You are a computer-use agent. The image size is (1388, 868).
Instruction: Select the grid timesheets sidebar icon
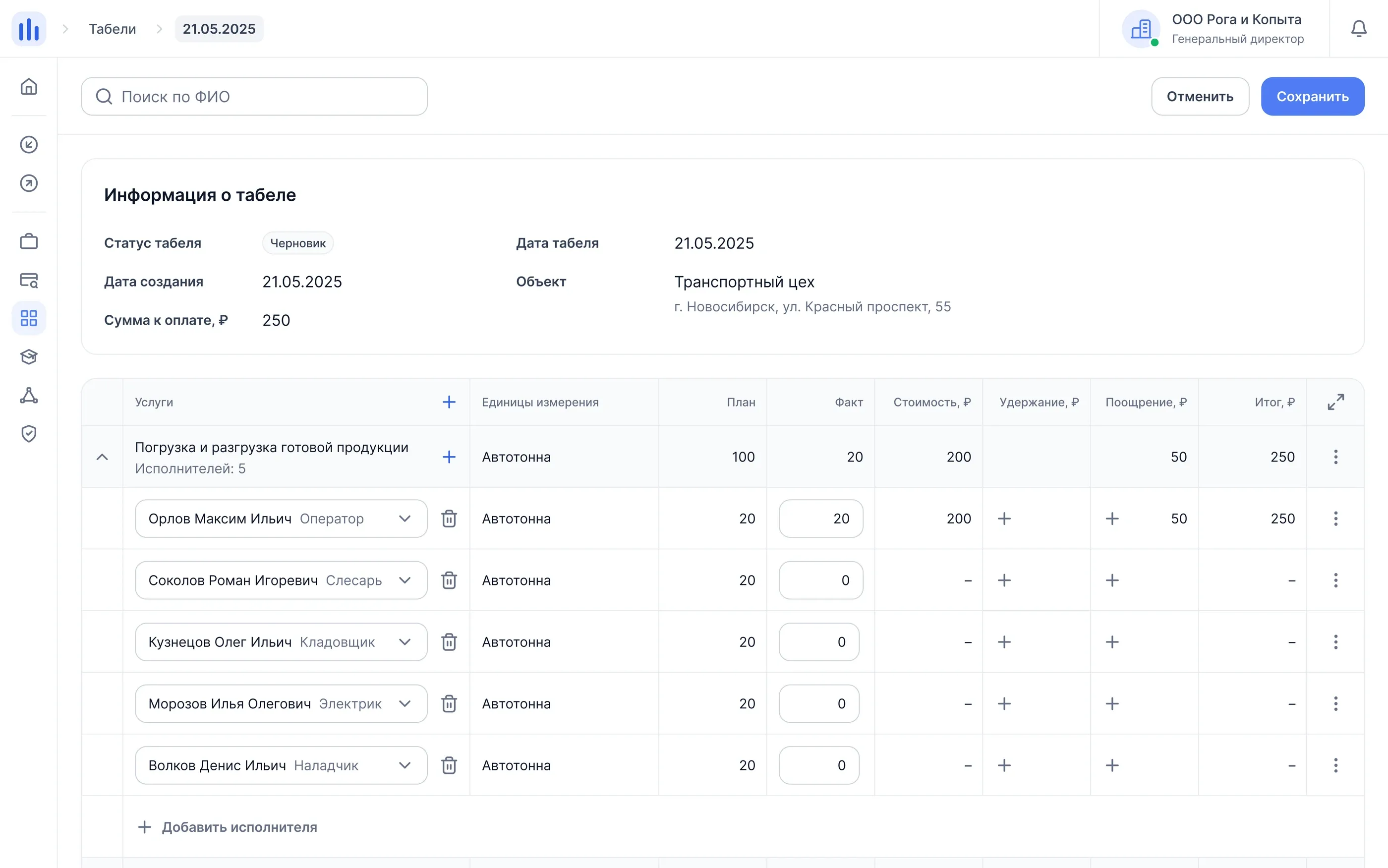click(x=29, y=318)
